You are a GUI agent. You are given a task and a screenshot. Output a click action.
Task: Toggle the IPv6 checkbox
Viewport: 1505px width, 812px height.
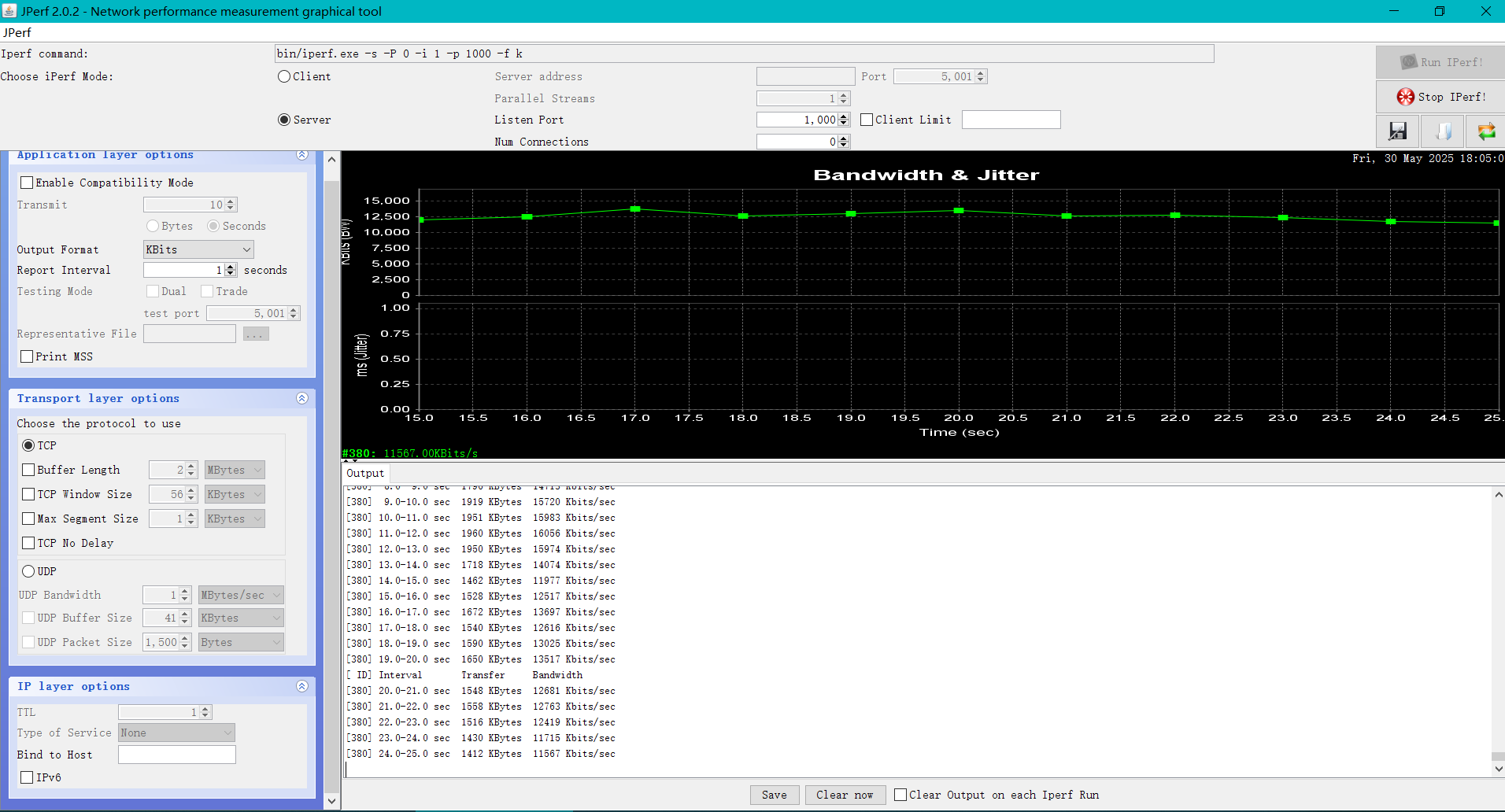coord(27,777)
